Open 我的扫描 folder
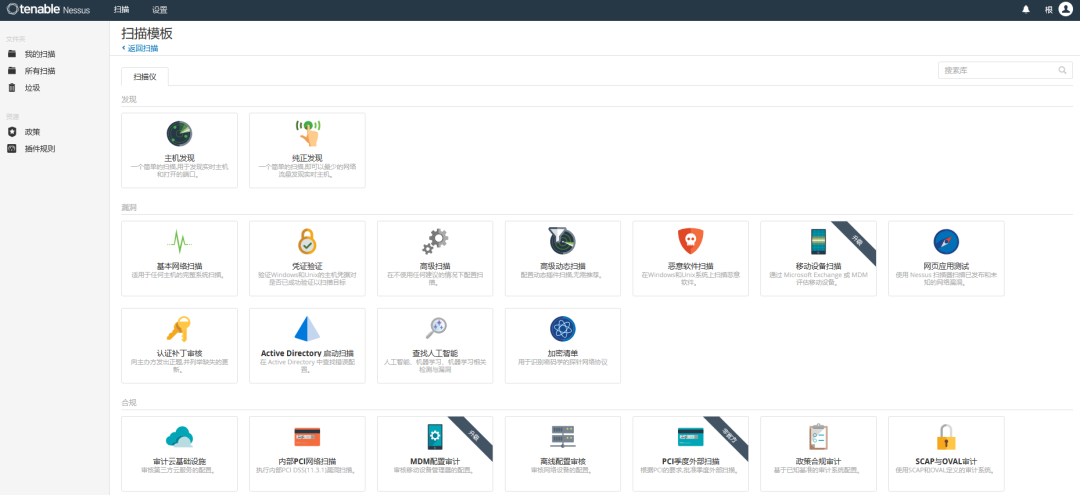1080x495 pixels. coord(40,54)
